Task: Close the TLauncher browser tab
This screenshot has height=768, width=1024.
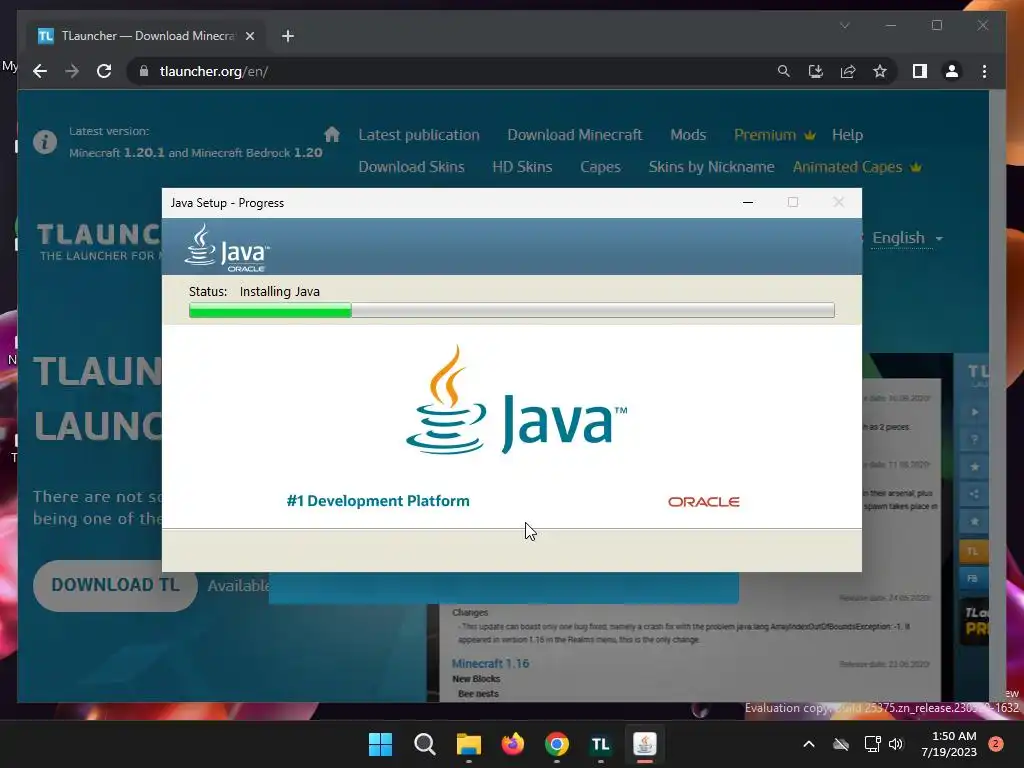Action: tap(249, 36)
